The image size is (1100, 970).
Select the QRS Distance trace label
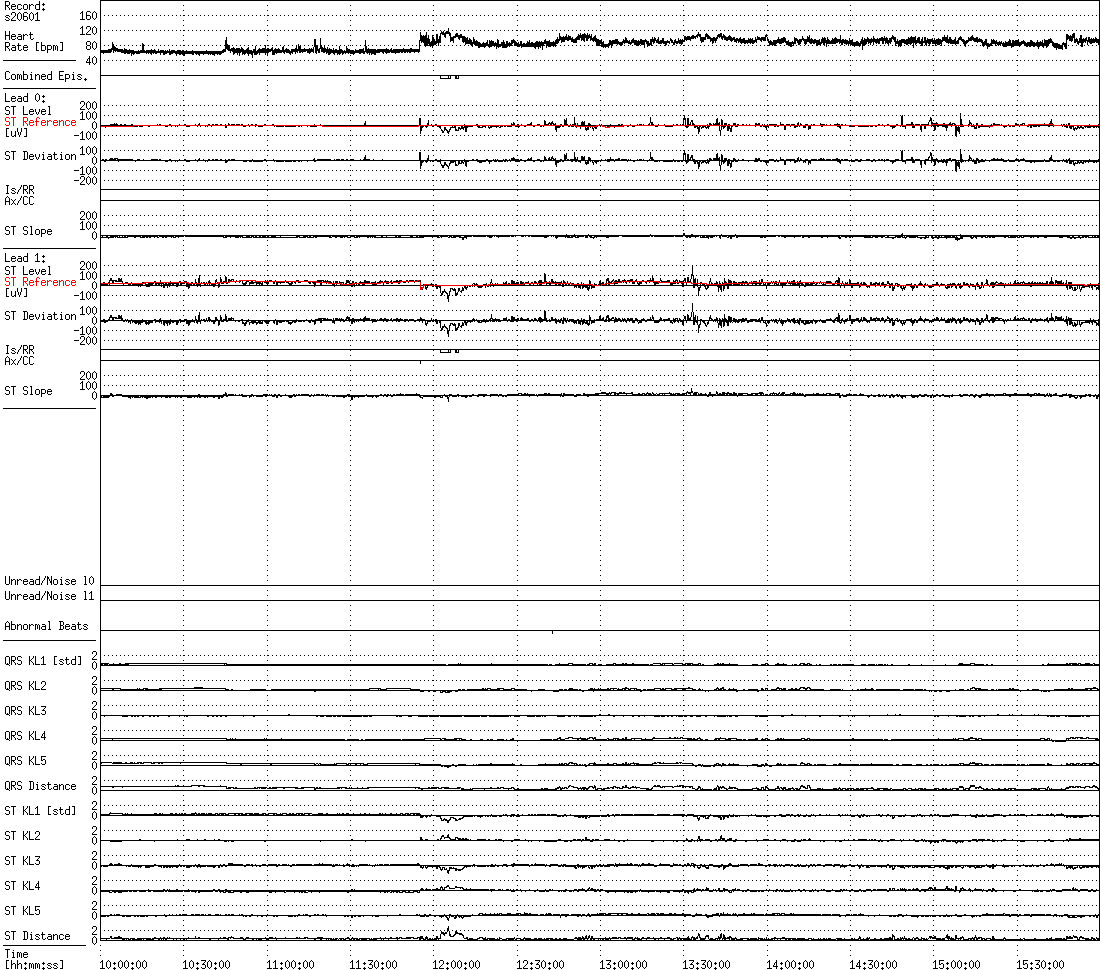point(40,786)
